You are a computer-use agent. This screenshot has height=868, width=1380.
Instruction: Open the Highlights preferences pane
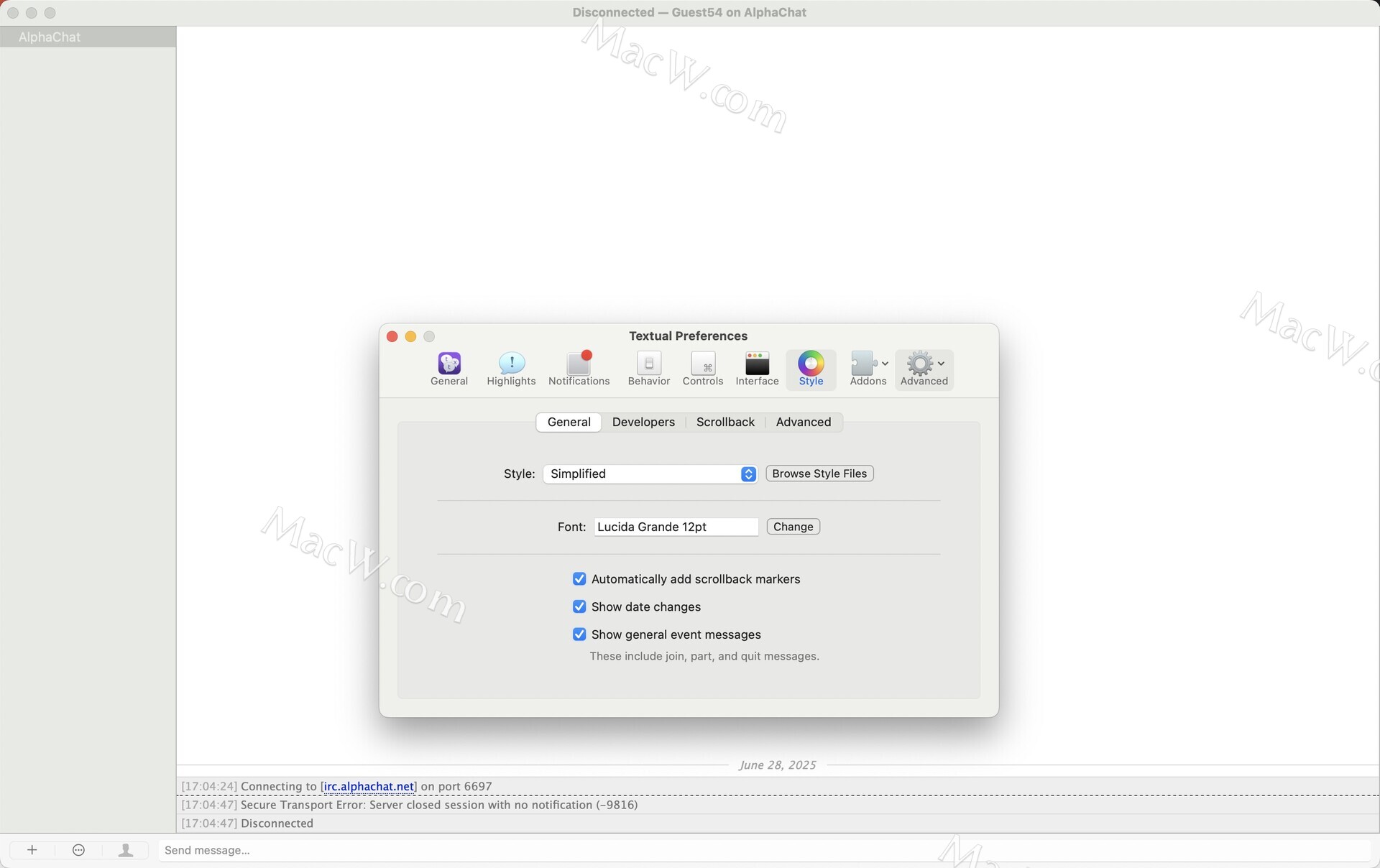511,369
